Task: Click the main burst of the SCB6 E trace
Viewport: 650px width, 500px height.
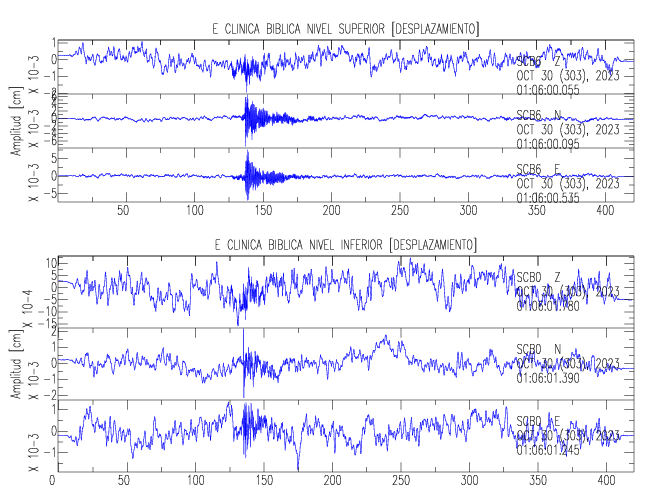Action: coord(251,175)
